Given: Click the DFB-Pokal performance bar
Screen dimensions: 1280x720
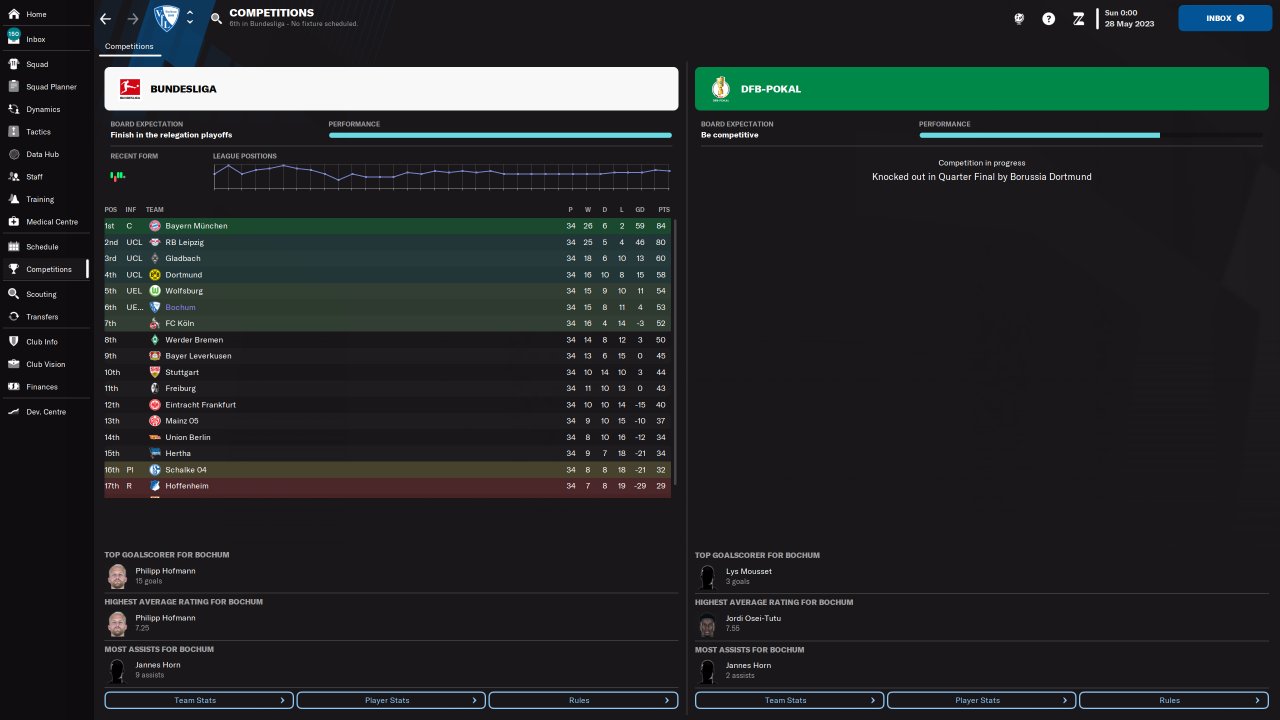Looking at the screenshot, I should 1091,135.
